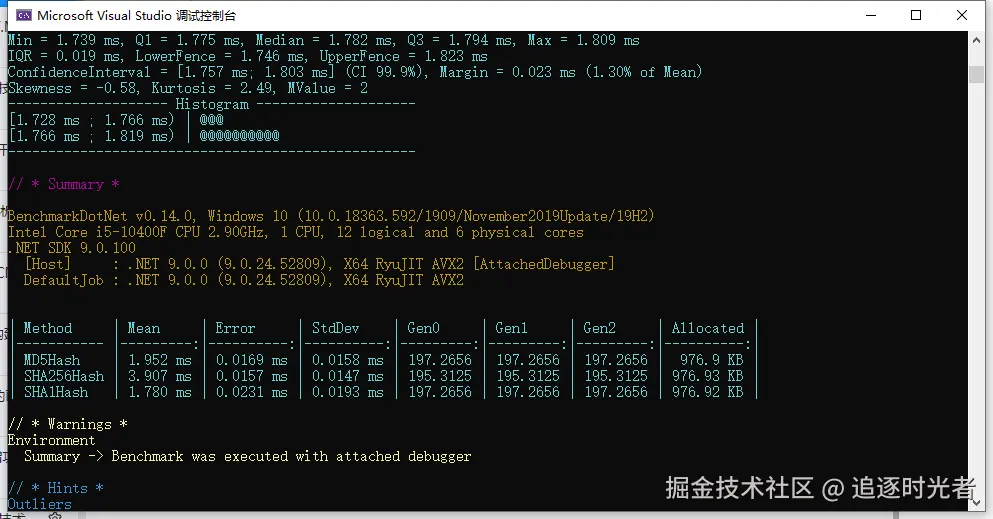Click the Histogram separator heading
Screen dimensions: 993x519
click(211, 104)
